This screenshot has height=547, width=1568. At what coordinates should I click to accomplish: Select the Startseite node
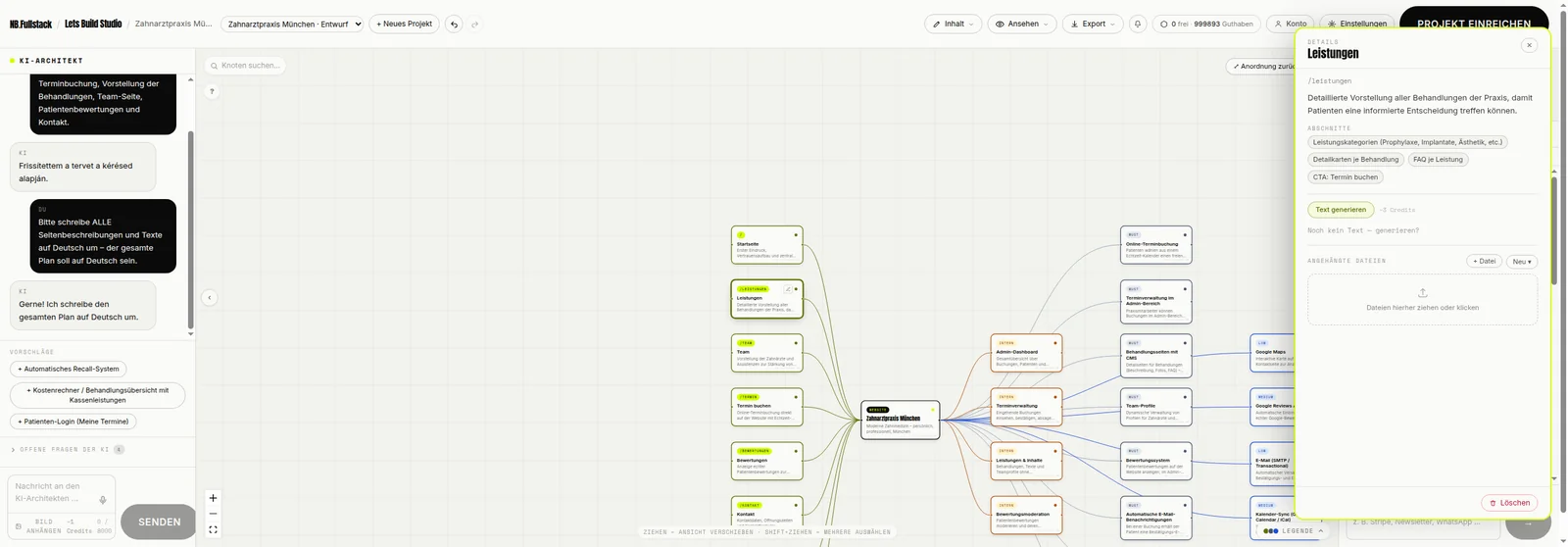pos(766,245)
